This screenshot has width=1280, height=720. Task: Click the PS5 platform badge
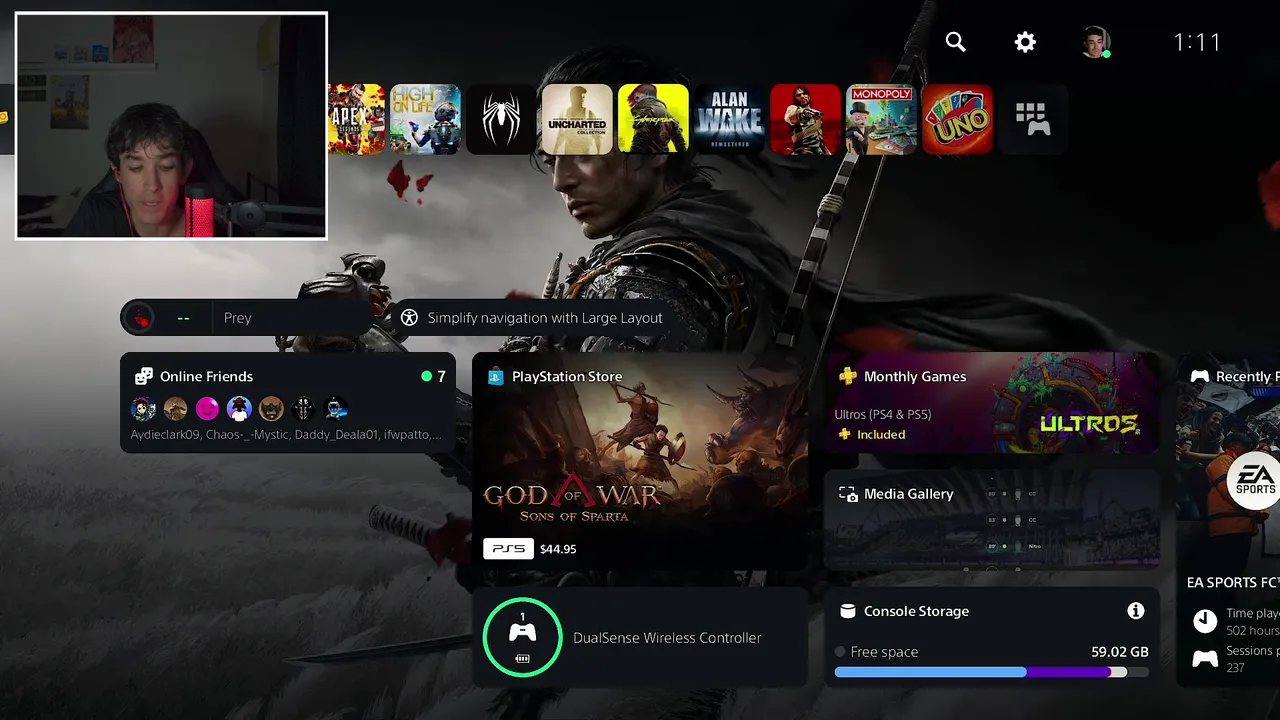coord(508,548)
